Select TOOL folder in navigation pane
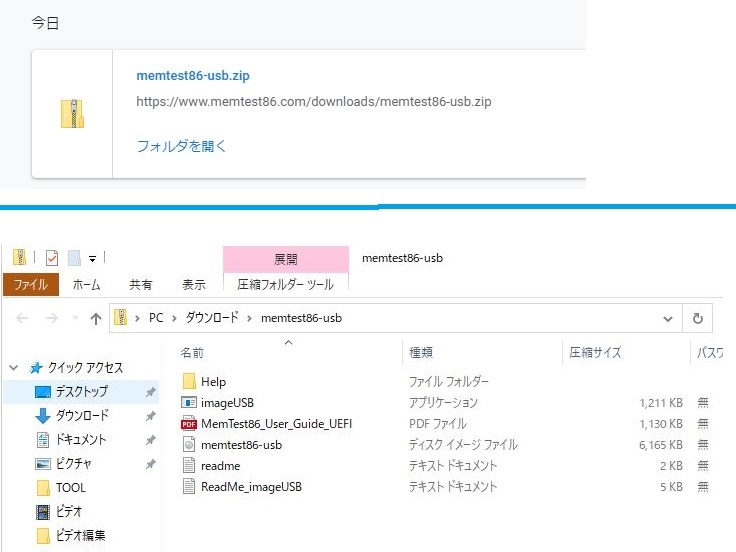Screen dimensions: 736x552 coord(71,487)
